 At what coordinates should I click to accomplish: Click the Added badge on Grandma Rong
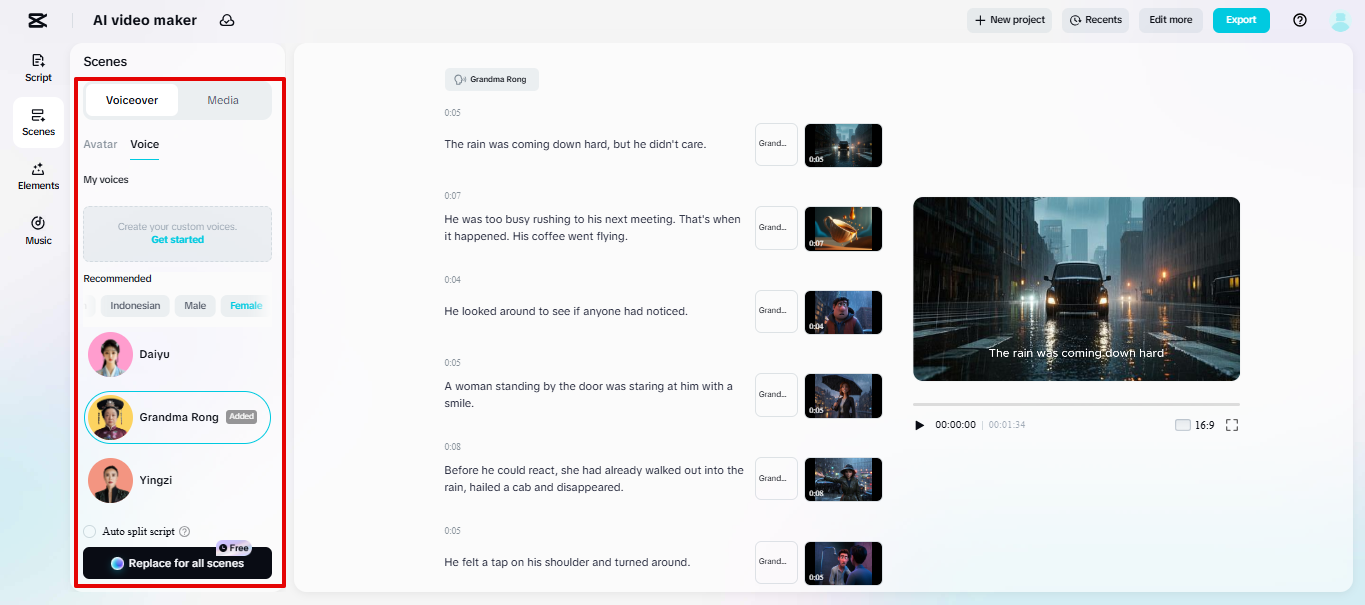coord(241,417)
